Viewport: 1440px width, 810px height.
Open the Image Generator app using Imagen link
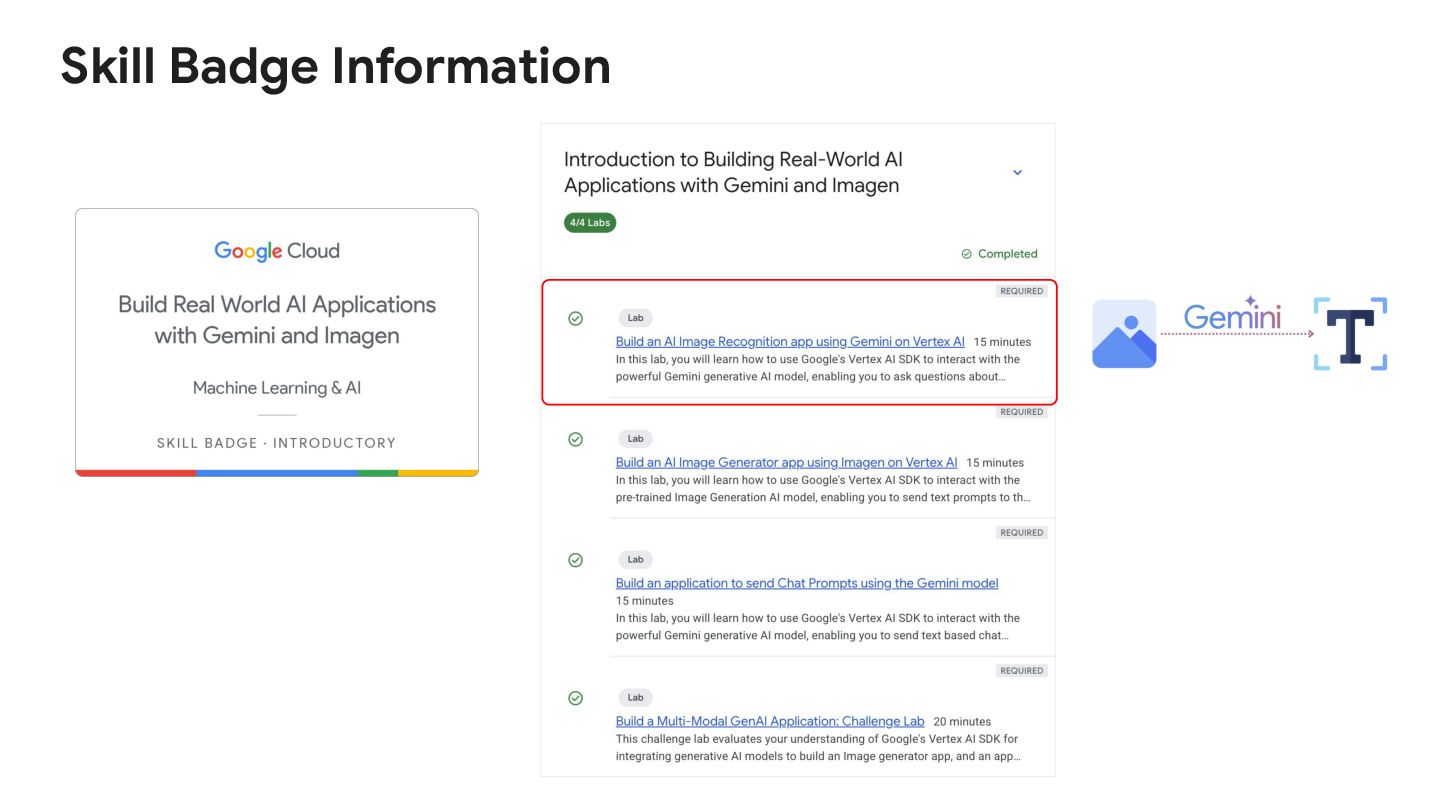coord(786,462)
